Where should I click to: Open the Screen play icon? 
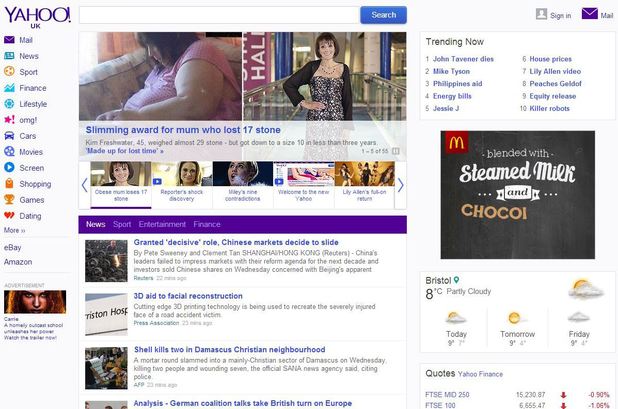[9, 167]
